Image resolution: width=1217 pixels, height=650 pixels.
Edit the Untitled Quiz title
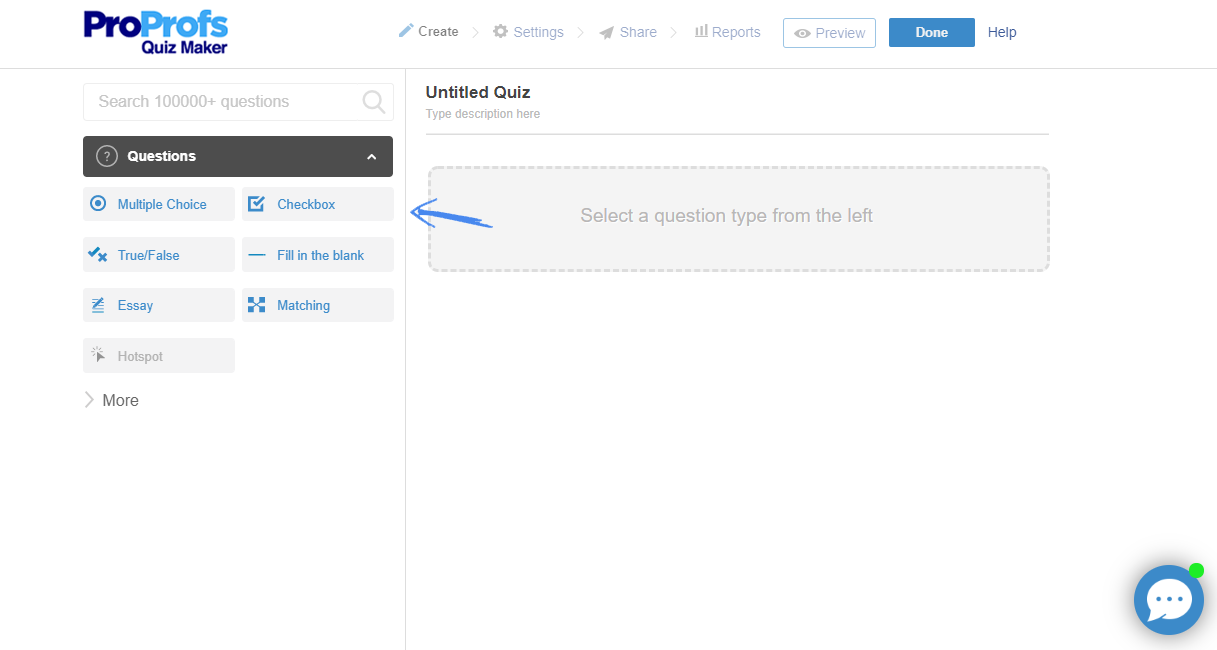tap(478, 93)
